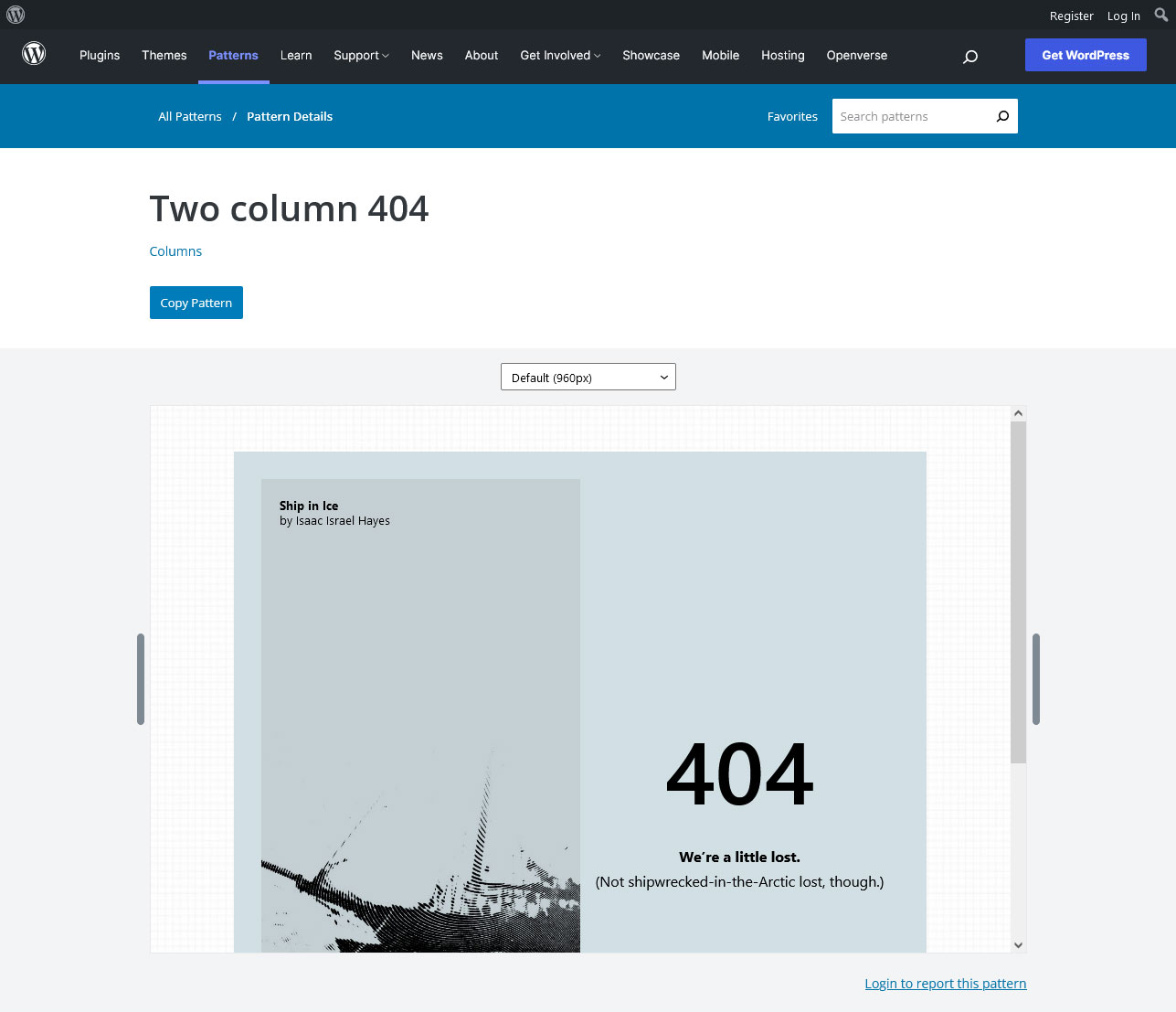The image size is (1176, 1012).
Task: Open the Hosting navigation link
Action: click(x=783, y=55)
